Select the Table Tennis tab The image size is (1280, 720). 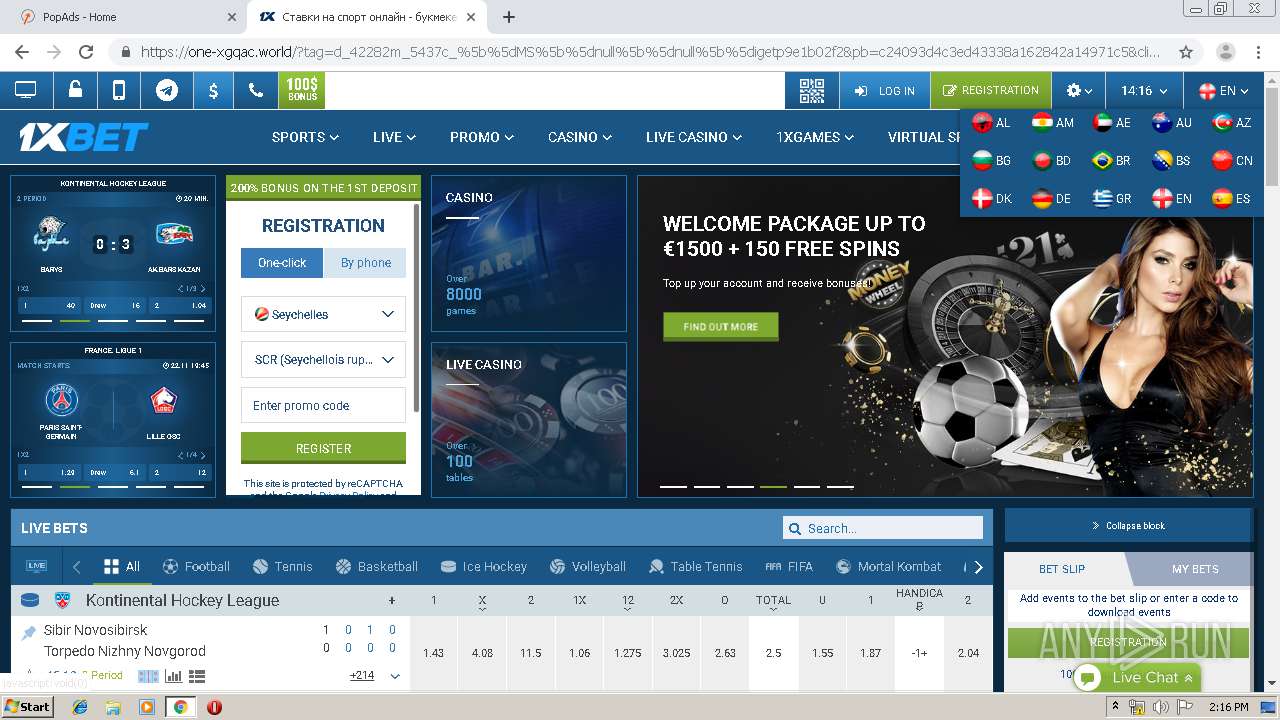(x=695, y=566)
